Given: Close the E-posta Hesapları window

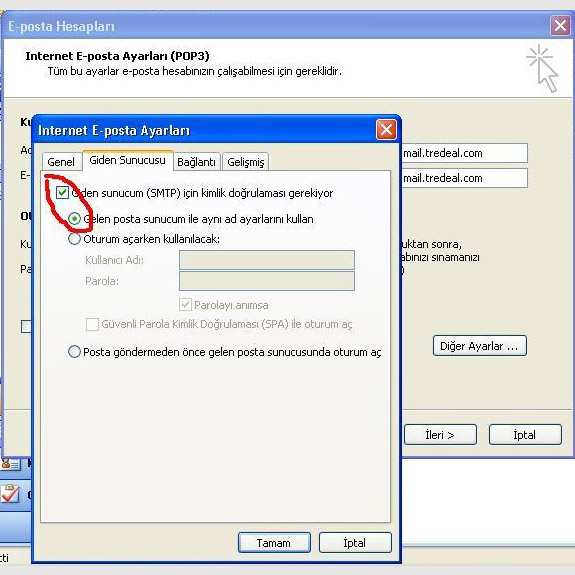Looking at the screenshot, I should (x=560, y=26).
